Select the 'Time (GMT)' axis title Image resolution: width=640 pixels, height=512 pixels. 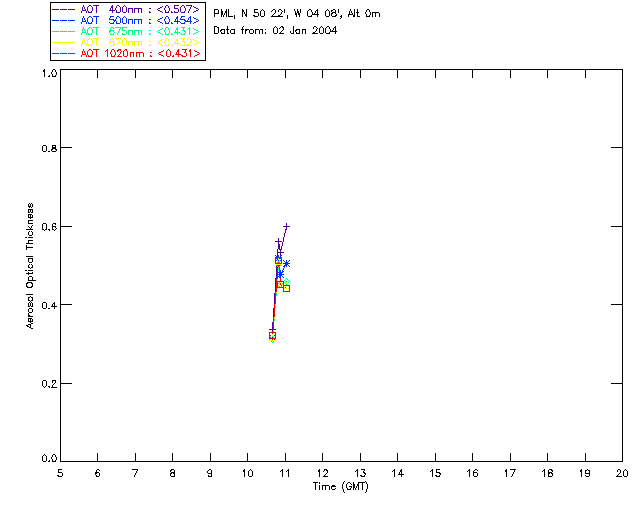341,487
